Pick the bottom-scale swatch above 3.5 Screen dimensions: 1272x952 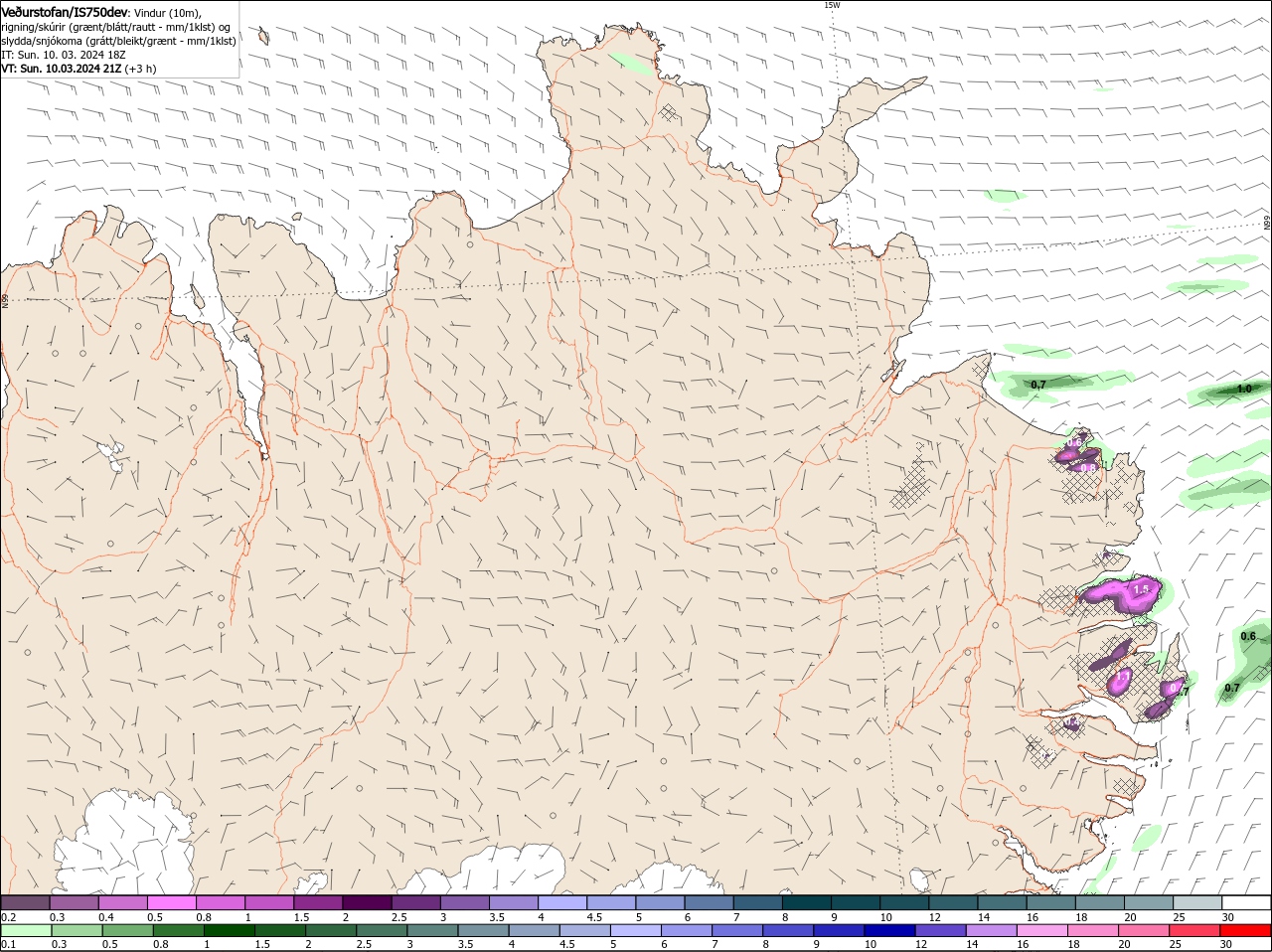tap(483, 931)
